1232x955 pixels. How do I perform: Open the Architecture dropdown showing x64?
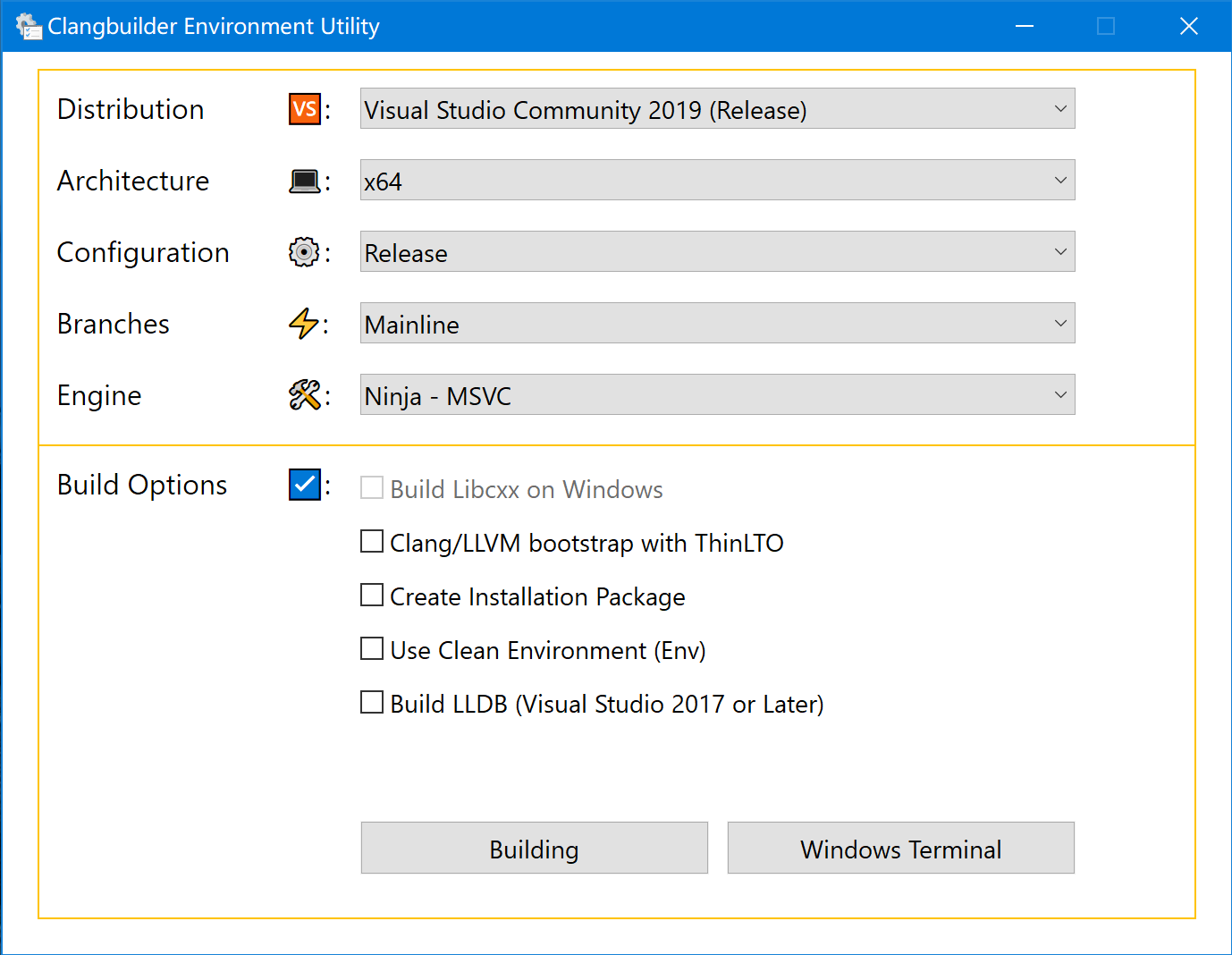[717, 180]
